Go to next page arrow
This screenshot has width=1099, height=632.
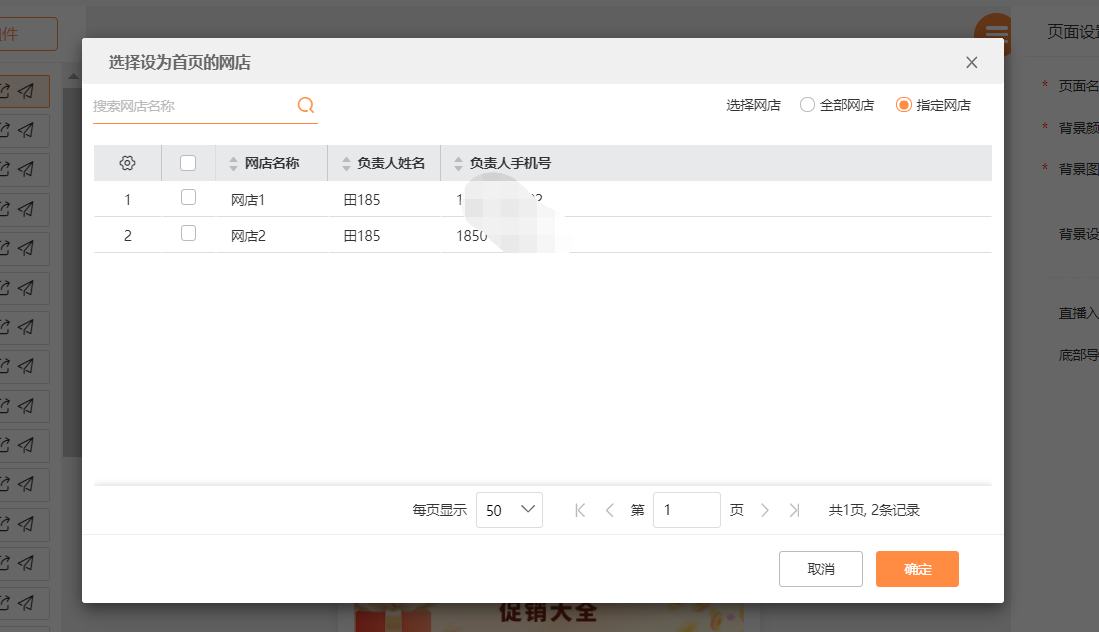pos(765,510)
